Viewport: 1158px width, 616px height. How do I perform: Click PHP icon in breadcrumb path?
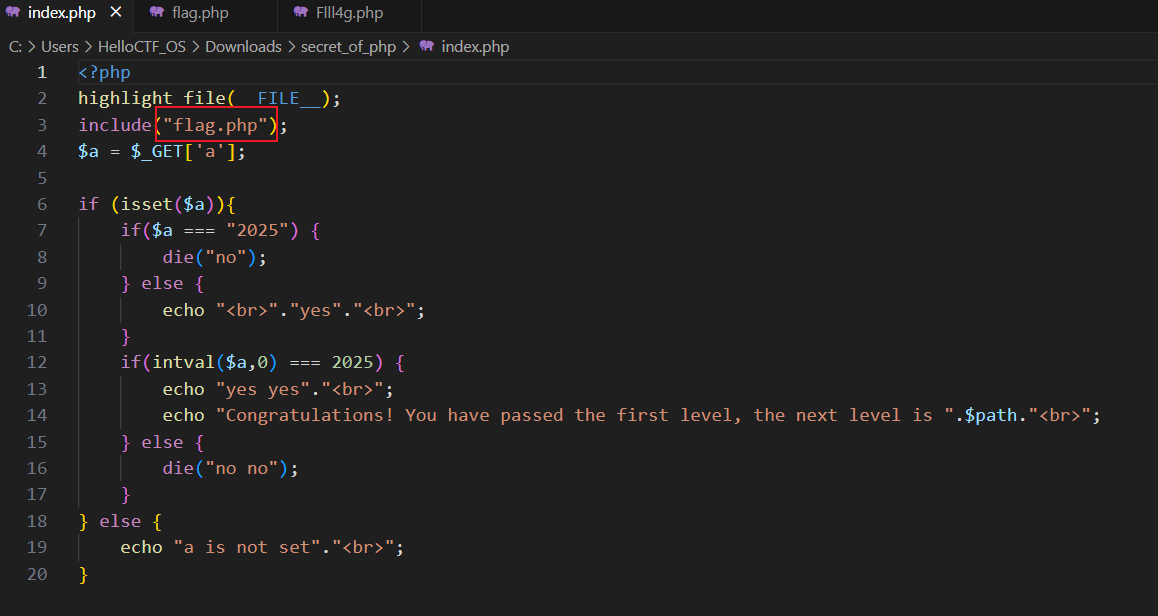coord(426,47)
